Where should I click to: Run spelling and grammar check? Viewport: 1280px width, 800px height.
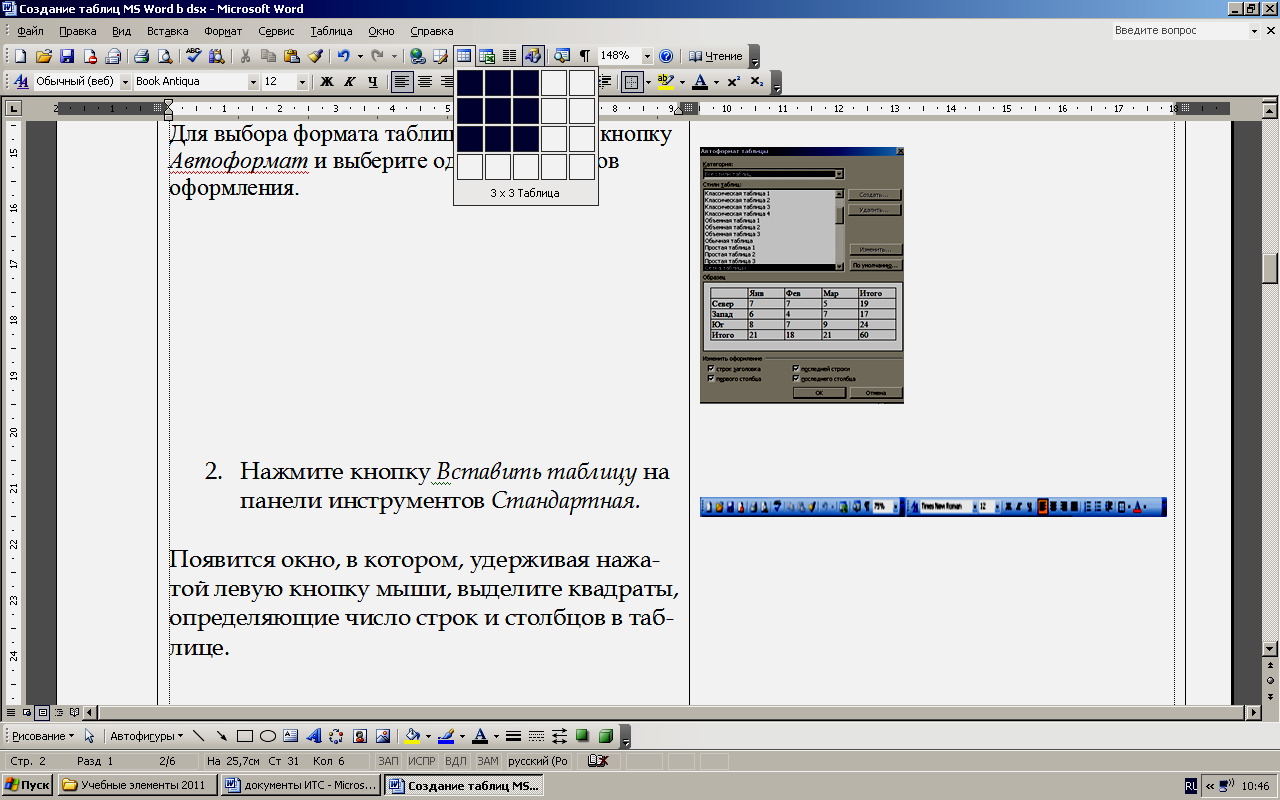[194, 56]
